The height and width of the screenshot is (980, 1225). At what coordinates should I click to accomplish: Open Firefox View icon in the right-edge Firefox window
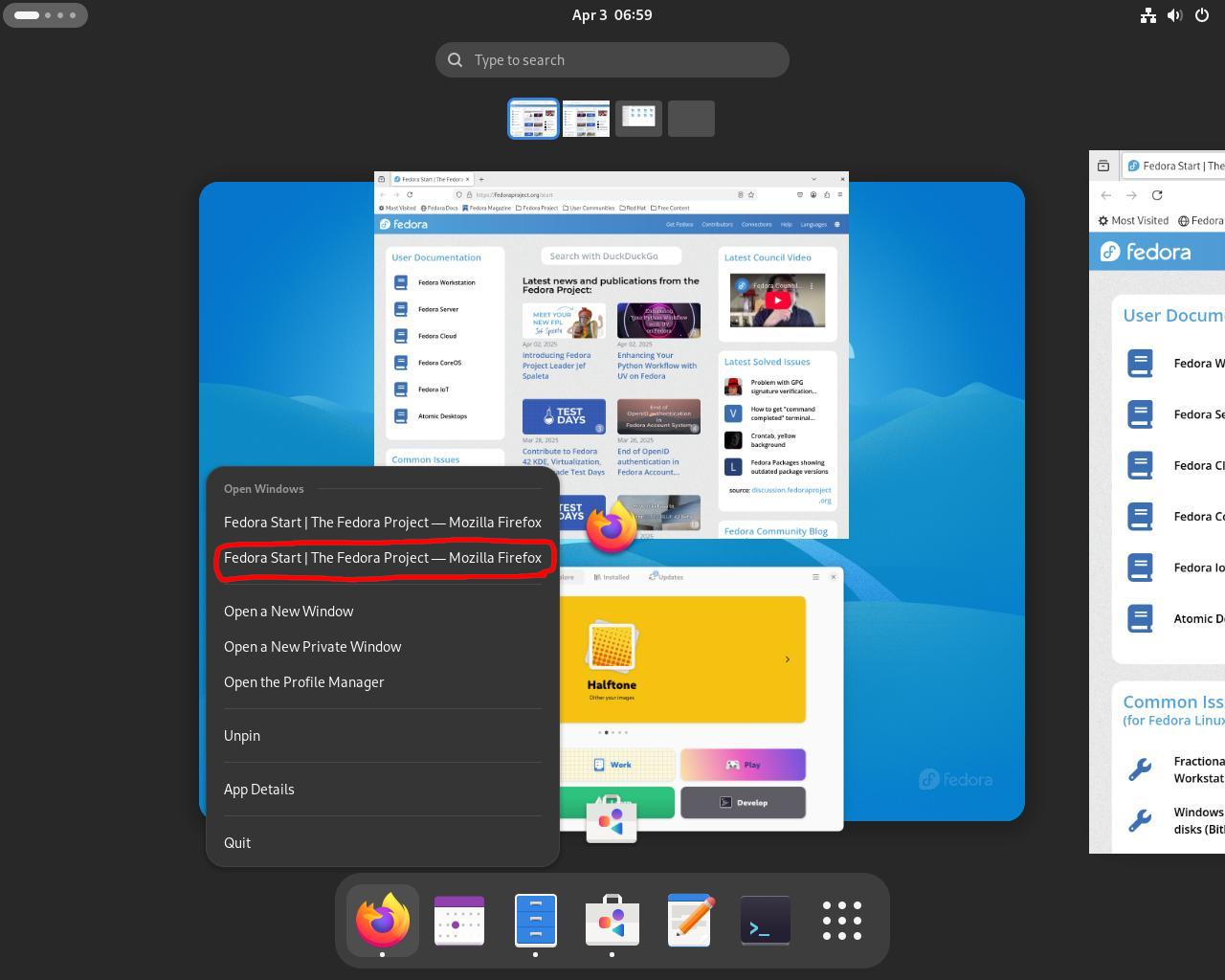click(x=1103, y=166)
